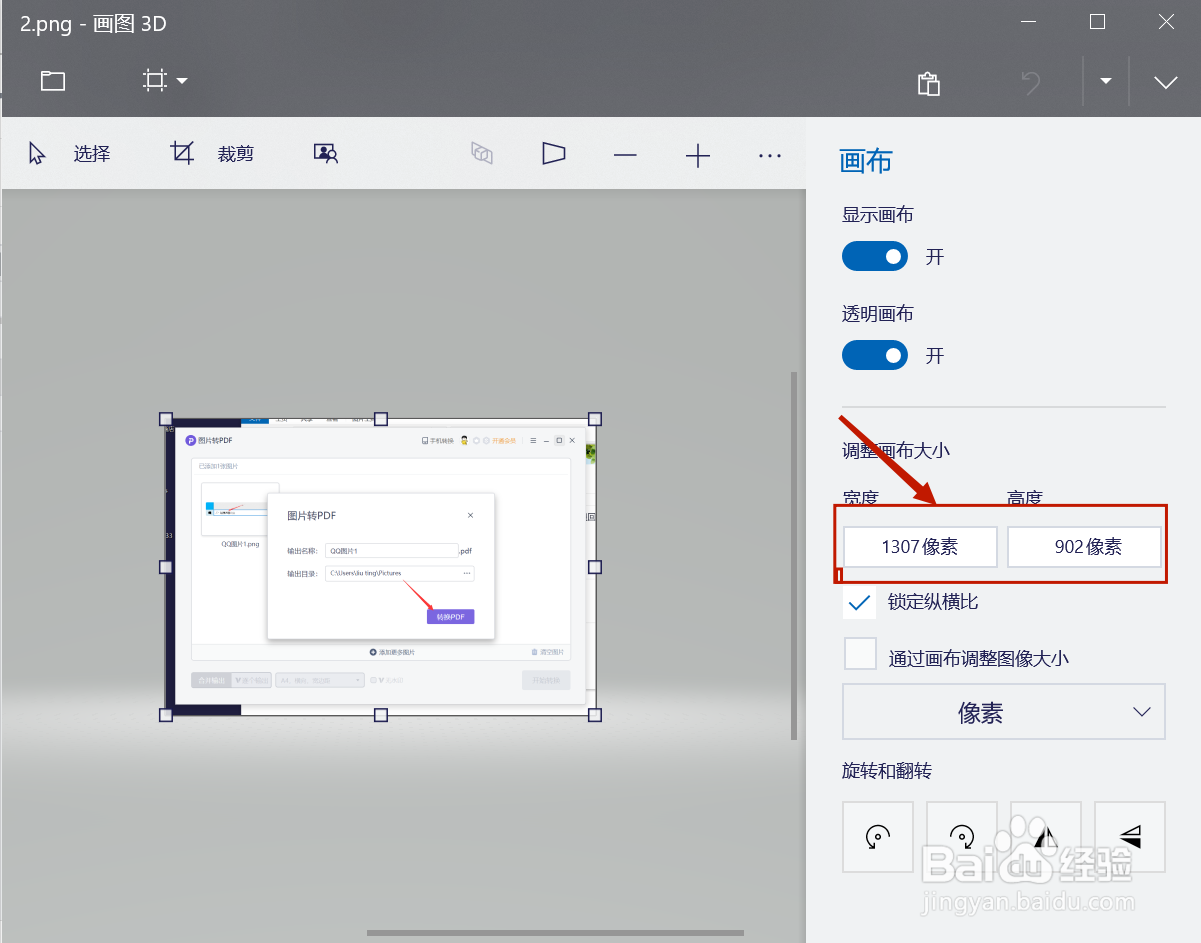The height and width of the screenshot is (943, 1201).
Task: Click the horizontal scrollbar at the bottom
Action: 555,933
